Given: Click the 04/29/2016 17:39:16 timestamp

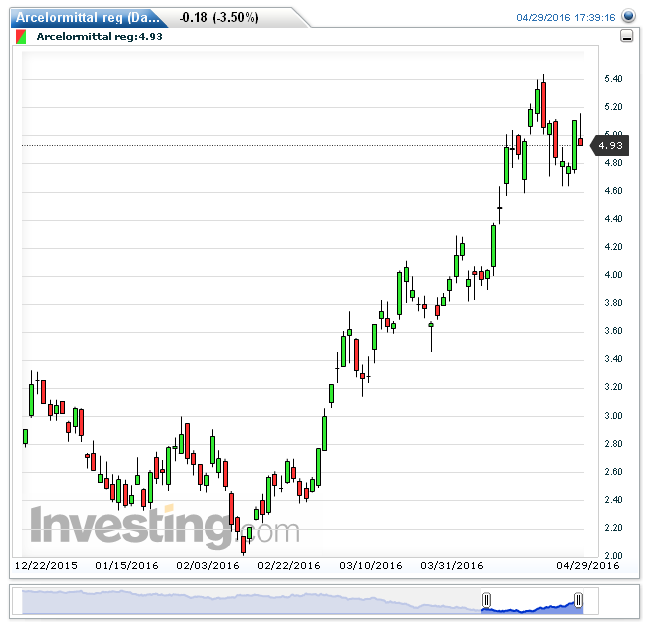Looking at the screenshot, I should click(565, 17).
